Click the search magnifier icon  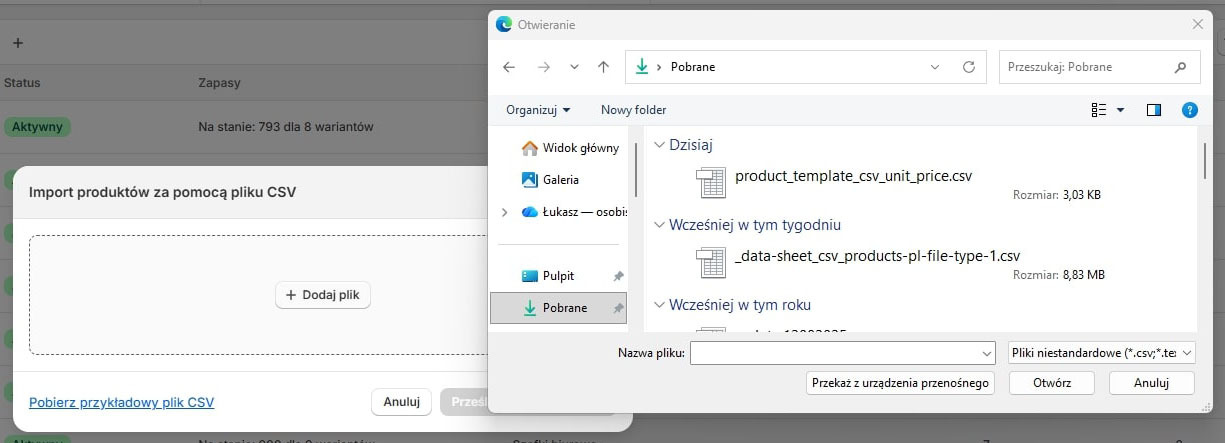[1180, 67]
